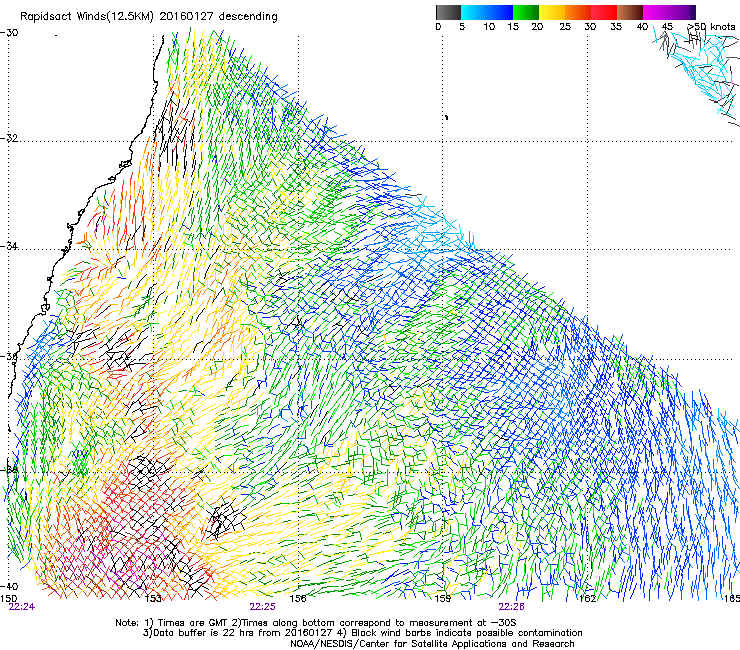The height and width of the screenshot is (650, 740).
Task: Click the brown 35-40 knots color segment
Action: (x=630, y=12)
